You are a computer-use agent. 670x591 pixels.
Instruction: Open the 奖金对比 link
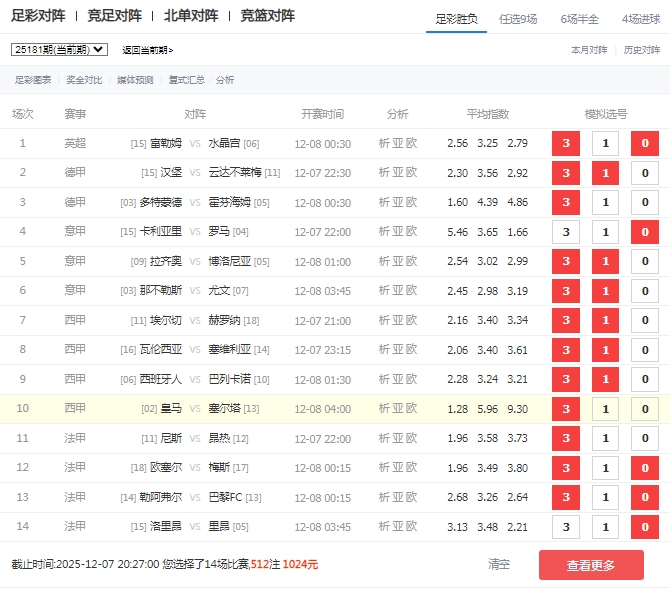pyautogui.click(x=84, y=80)
